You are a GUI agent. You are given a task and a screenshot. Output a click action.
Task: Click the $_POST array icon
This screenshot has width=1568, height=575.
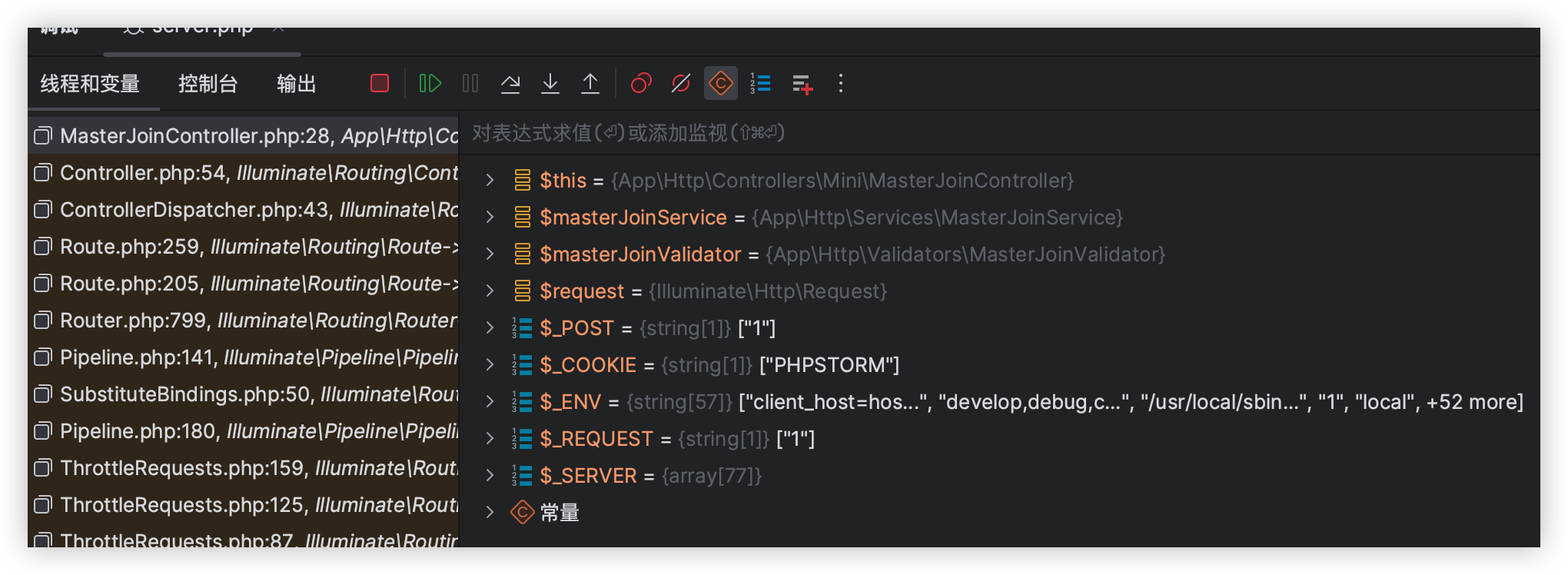523,328
